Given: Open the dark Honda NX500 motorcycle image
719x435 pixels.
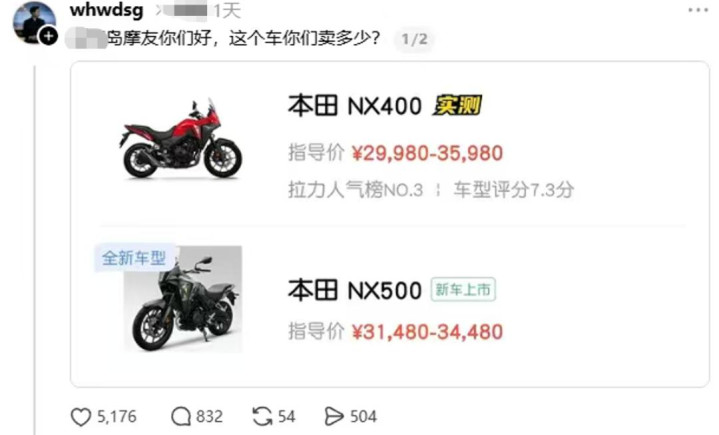Looking at the screenshot, I should (x=183, y=299).
